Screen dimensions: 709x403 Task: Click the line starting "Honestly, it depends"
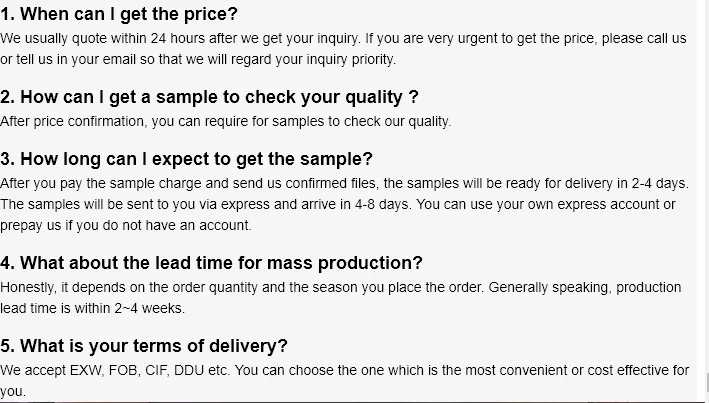pos(340,287)
